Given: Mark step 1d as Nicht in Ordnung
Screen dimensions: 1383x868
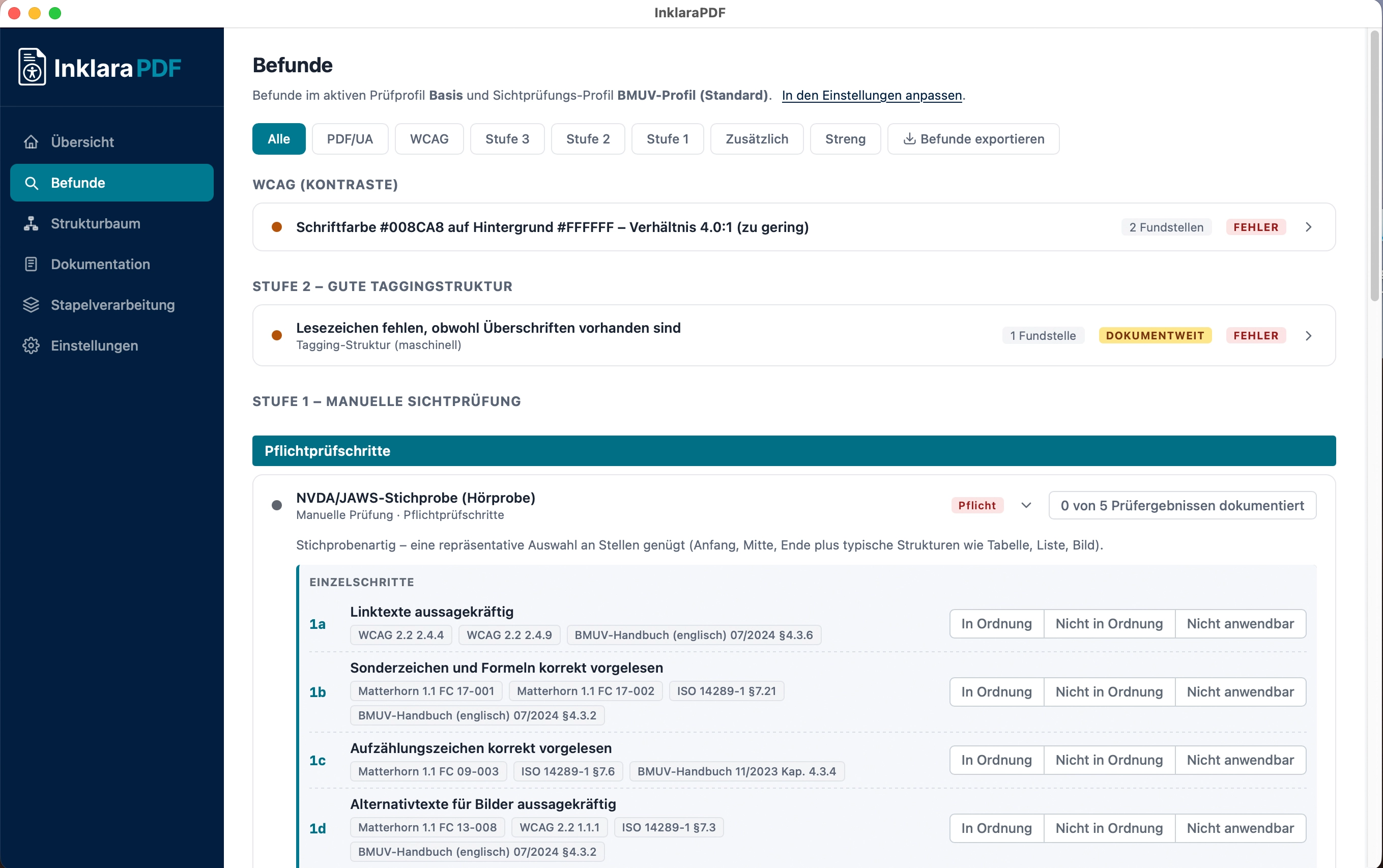Looking at the screenshot, I should [1109, 828].
